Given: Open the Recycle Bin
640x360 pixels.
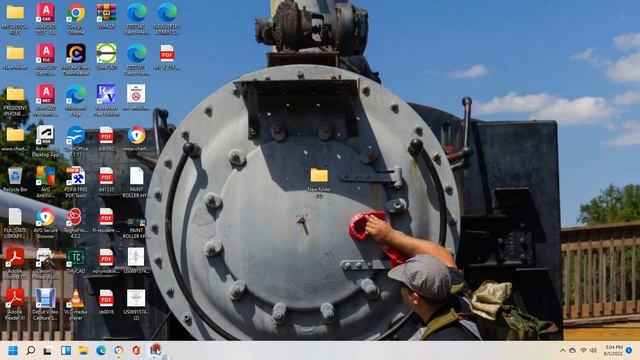Looking at the screenshot, I should click(15, 180).
